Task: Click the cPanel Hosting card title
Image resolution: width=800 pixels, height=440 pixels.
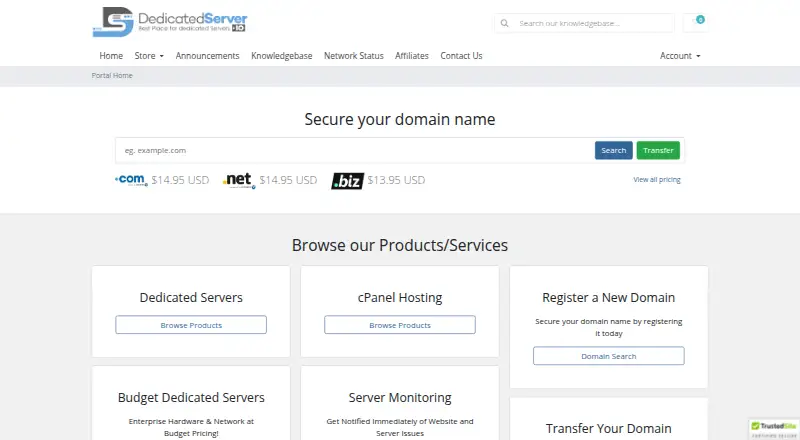Action: (x=400, y=298)
